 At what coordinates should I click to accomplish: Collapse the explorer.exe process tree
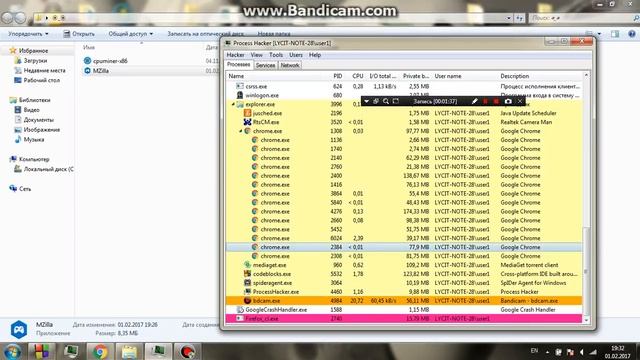pos(233,104)
